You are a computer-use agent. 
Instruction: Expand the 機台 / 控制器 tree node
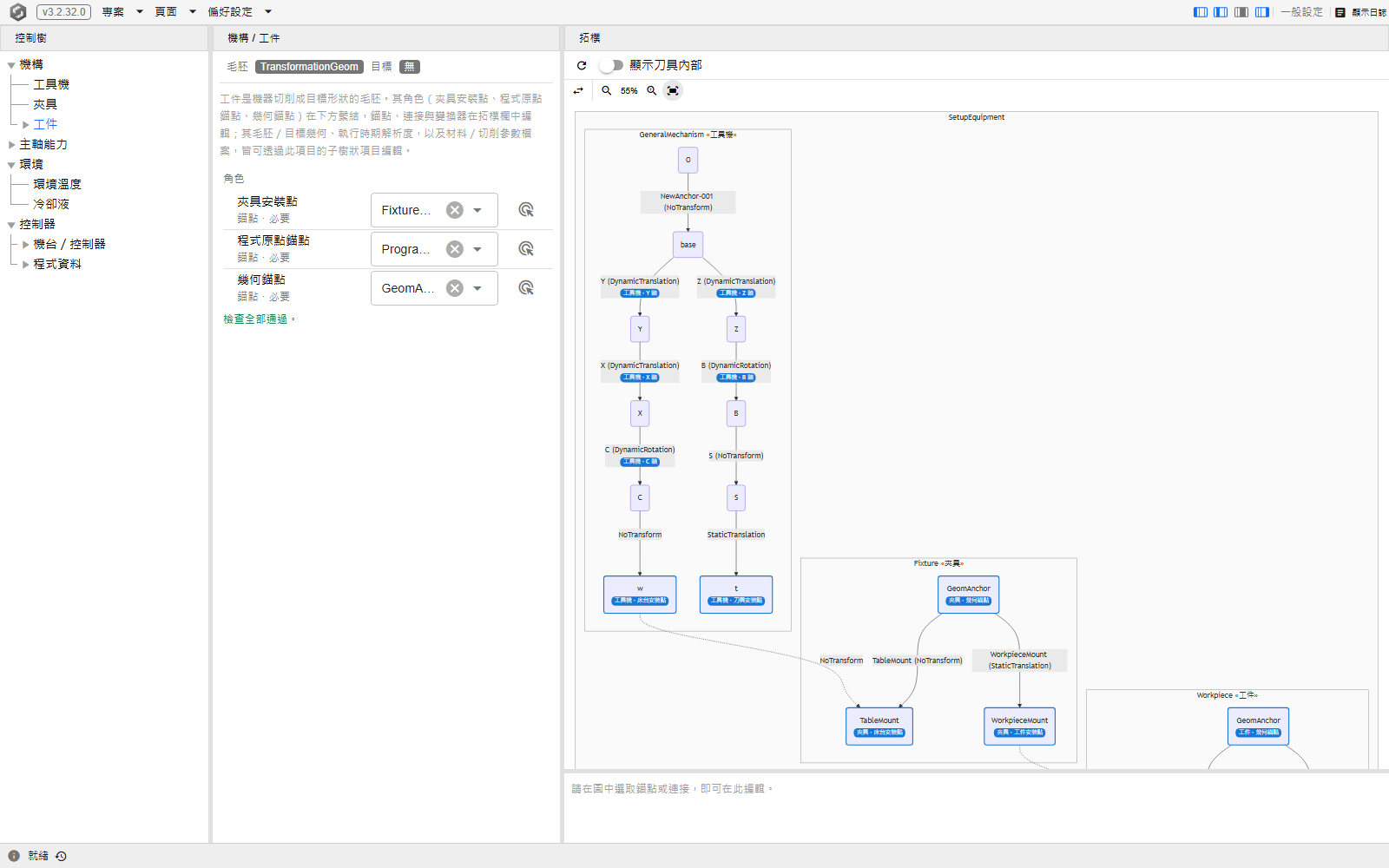[26, 245]
